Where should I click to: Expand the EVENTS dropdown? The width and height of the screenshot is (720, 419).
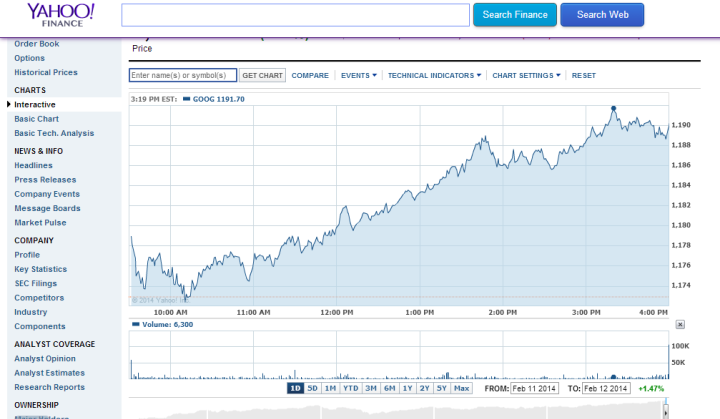[x=359, y=75]
